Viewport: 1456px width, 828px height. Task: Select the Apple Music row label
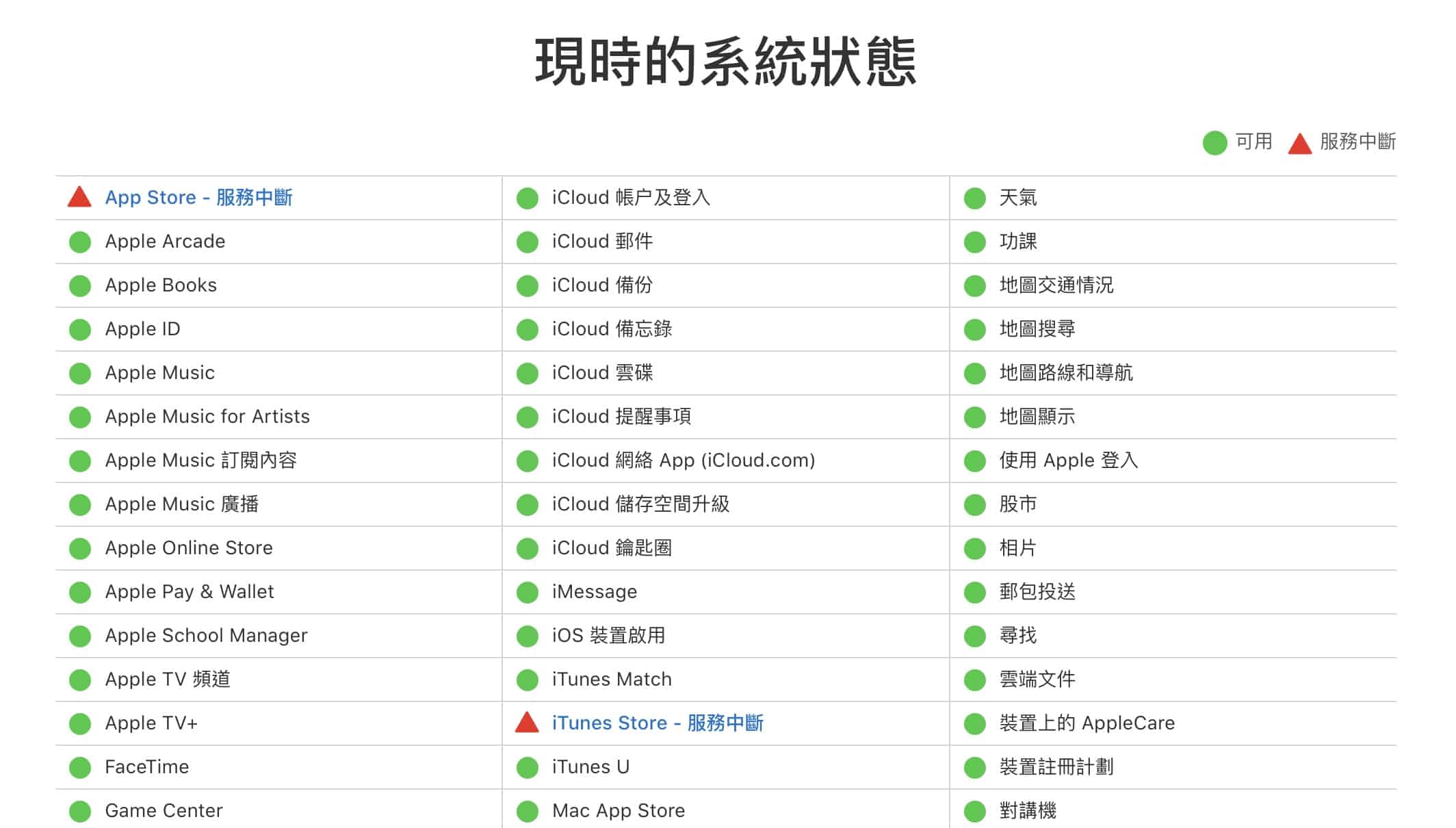click(159, 373)
